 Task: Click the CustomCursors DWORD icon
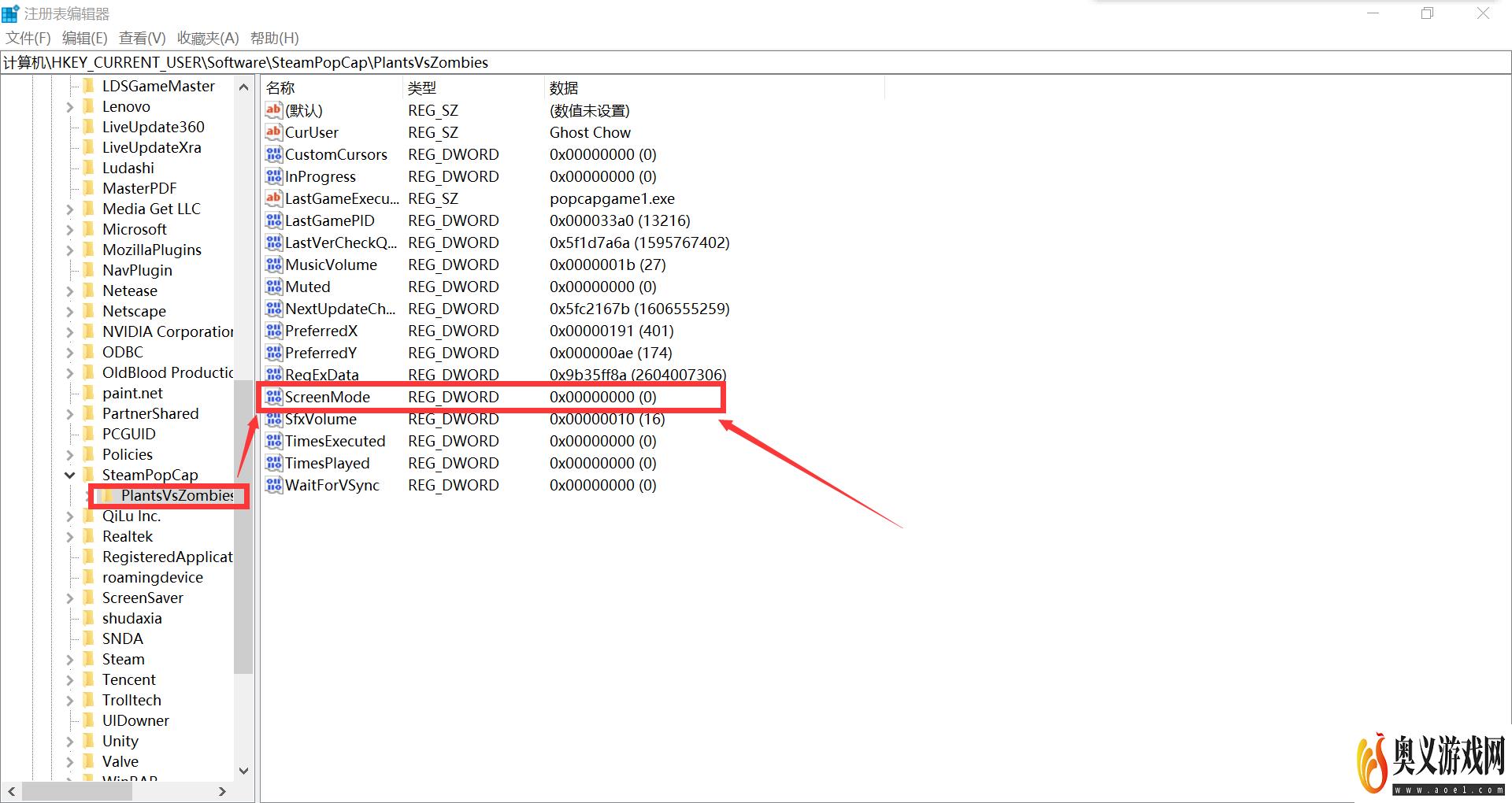273,154
